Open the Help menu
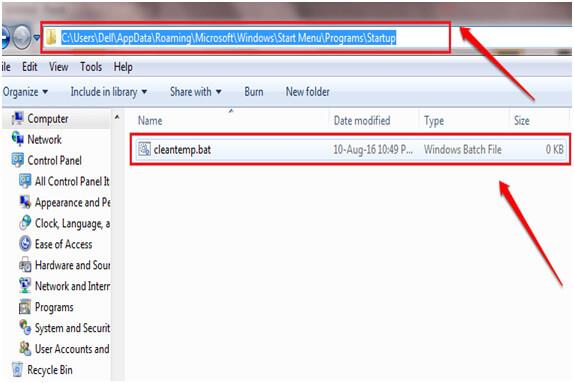The width and height of the screenshot is (574, 383). 123,67
